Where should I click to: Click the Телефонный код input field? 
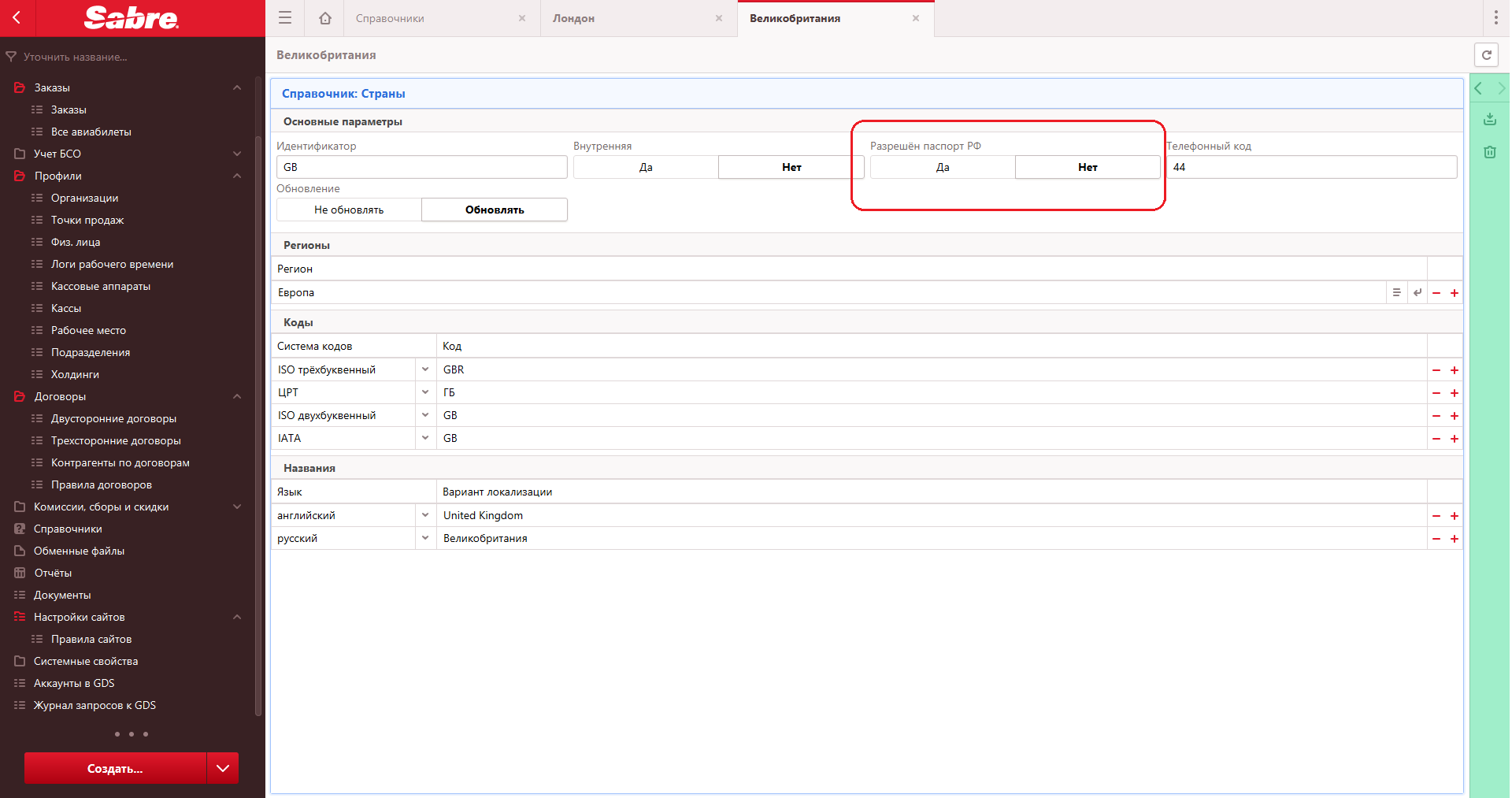(1311, 167)
